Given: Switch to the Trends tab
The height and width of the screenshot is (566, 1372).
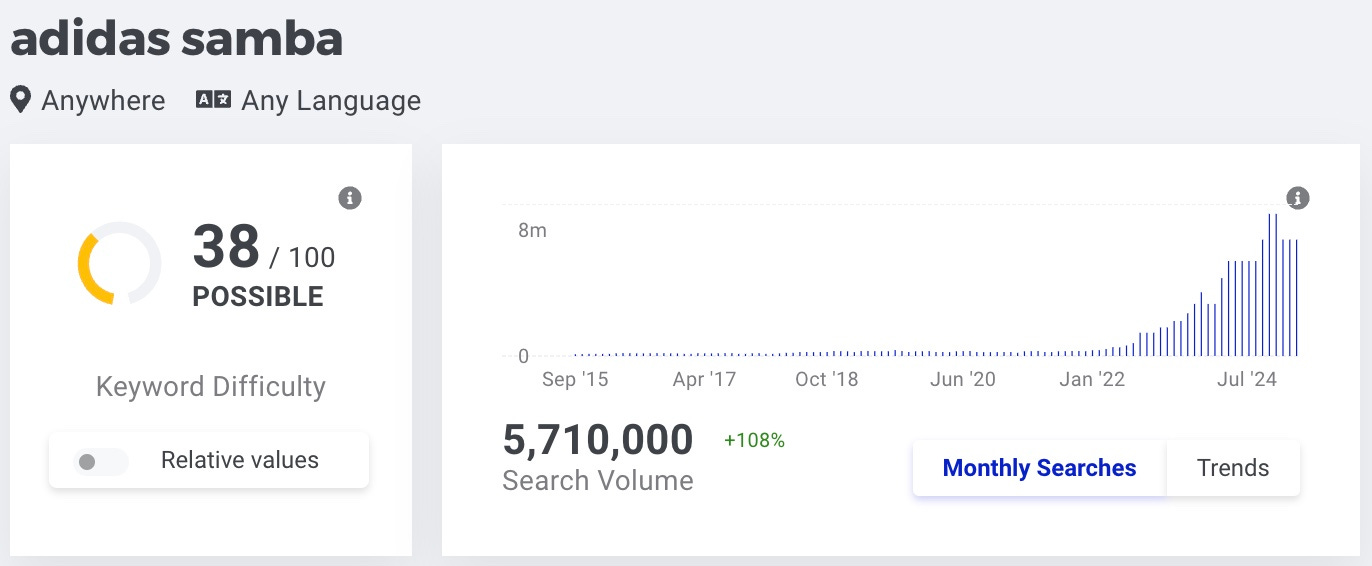Looking at the screenshot, I should tap(1233, 468).
